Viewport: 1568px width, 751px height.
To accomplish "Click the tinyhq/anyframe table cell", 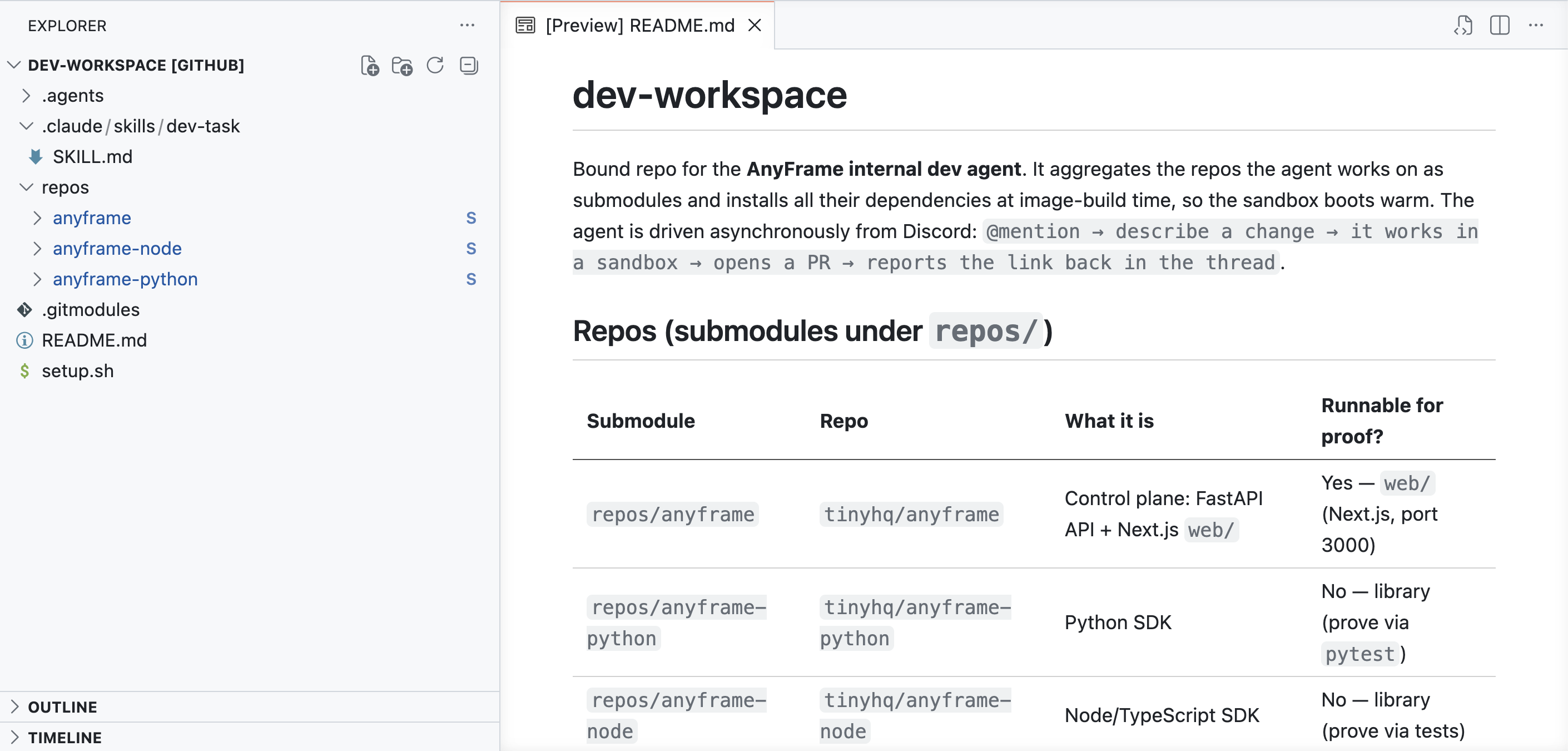I will coord(911,514).
